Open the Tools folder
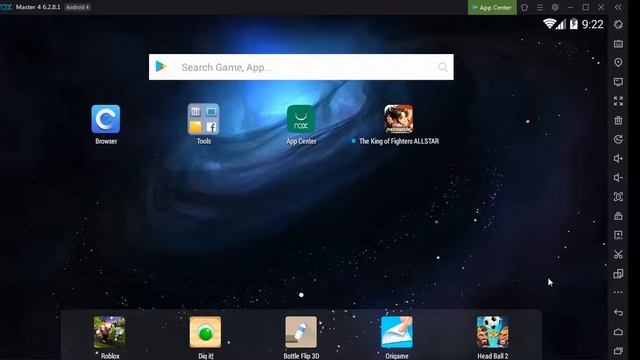This screenshot has height=360, width=640. (x=203, y=119)
